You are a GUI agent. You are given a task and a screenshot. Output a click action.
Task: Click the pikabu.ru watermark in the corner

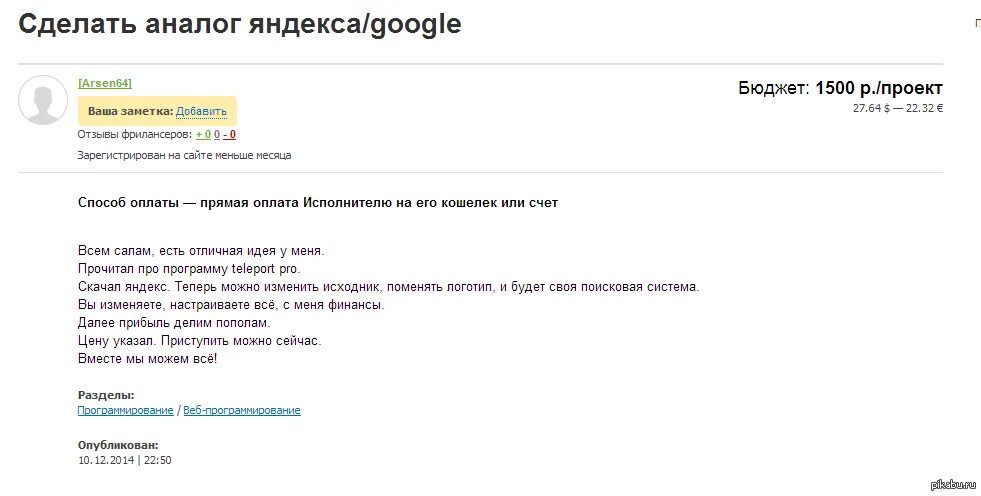point(953,485)
